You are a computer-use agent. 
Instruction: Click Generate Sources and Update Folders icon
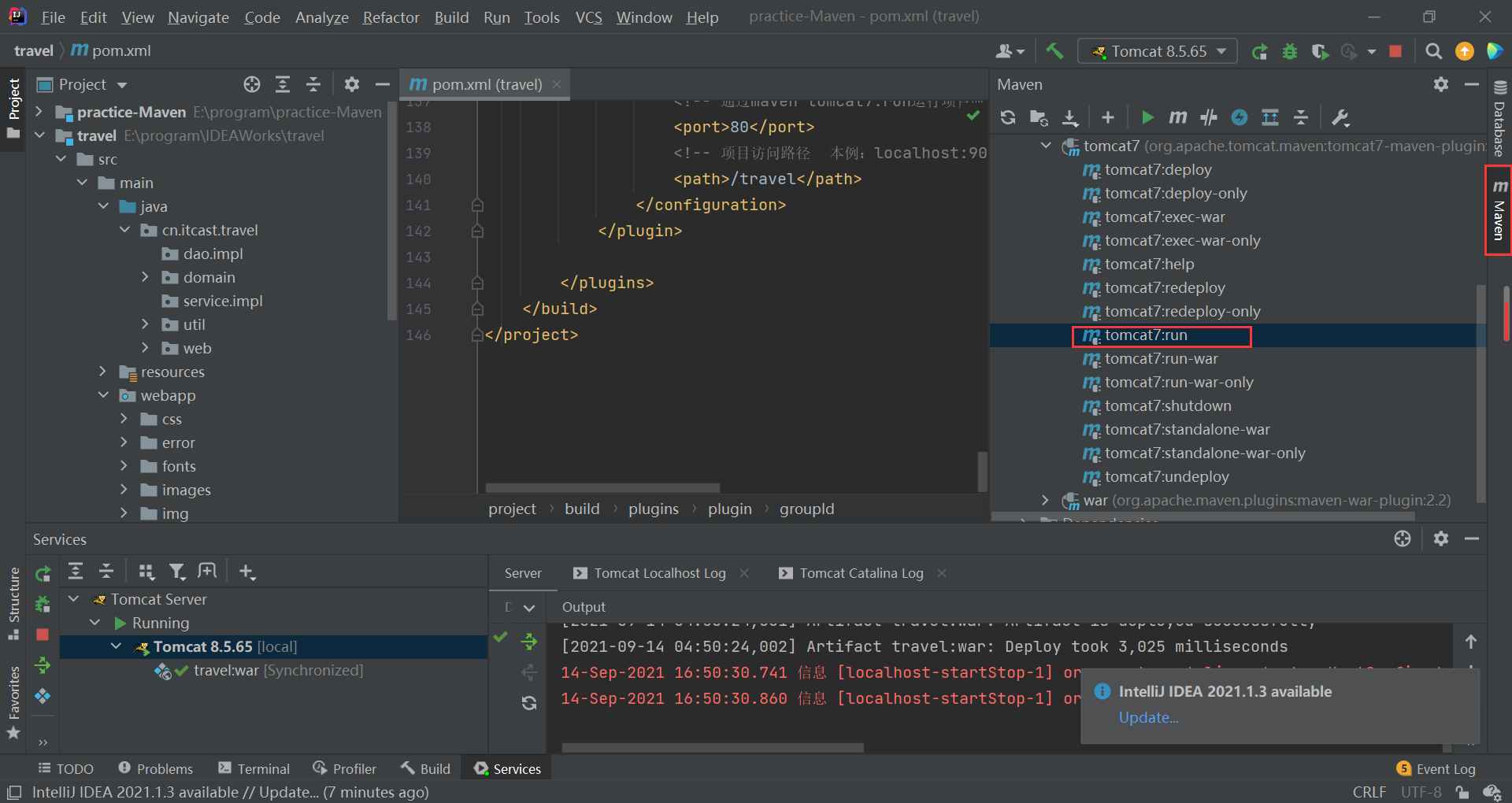(x=1039, y=117)
